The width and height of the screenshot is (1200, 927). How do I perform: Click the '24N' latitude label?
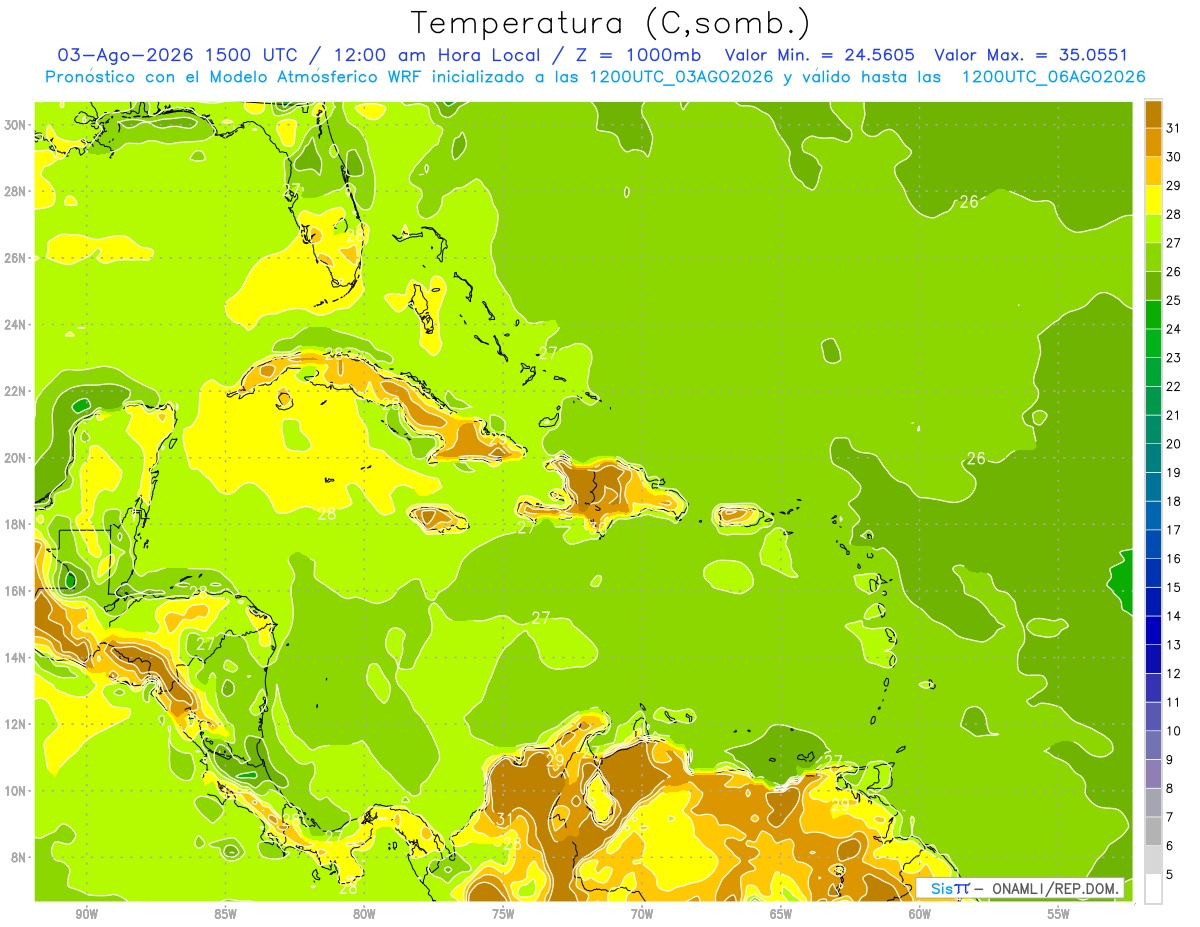[15, 324]
